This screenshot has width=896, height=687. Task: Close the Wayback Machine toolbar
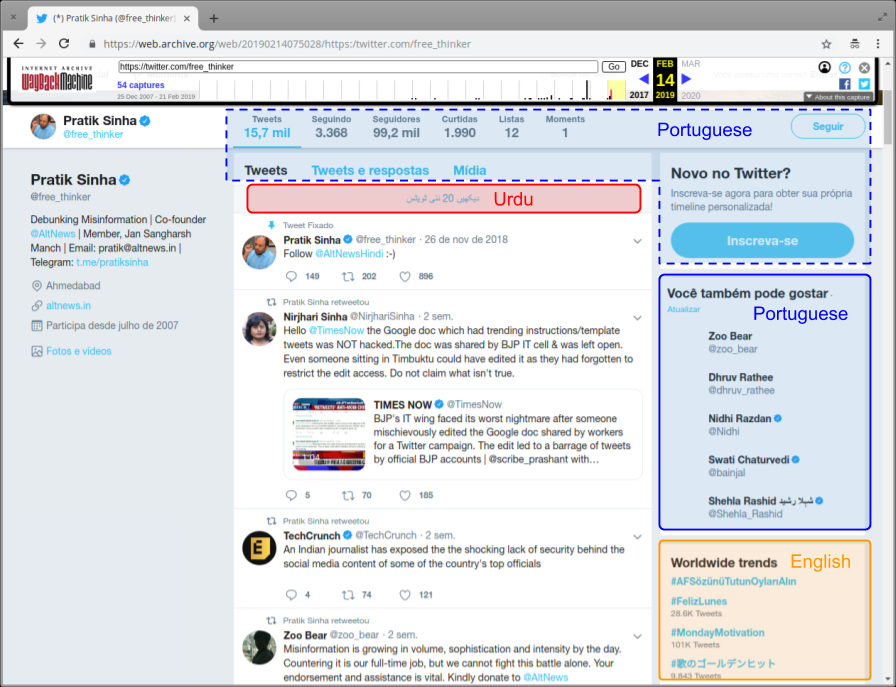point(865,67)
